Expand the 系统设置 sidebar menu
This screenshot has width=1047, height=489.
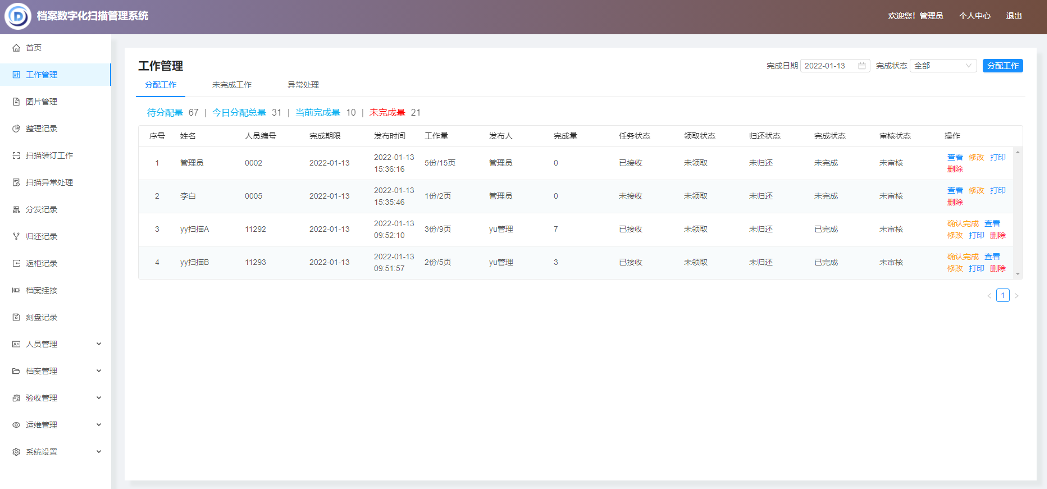click(x=98, y=452)
